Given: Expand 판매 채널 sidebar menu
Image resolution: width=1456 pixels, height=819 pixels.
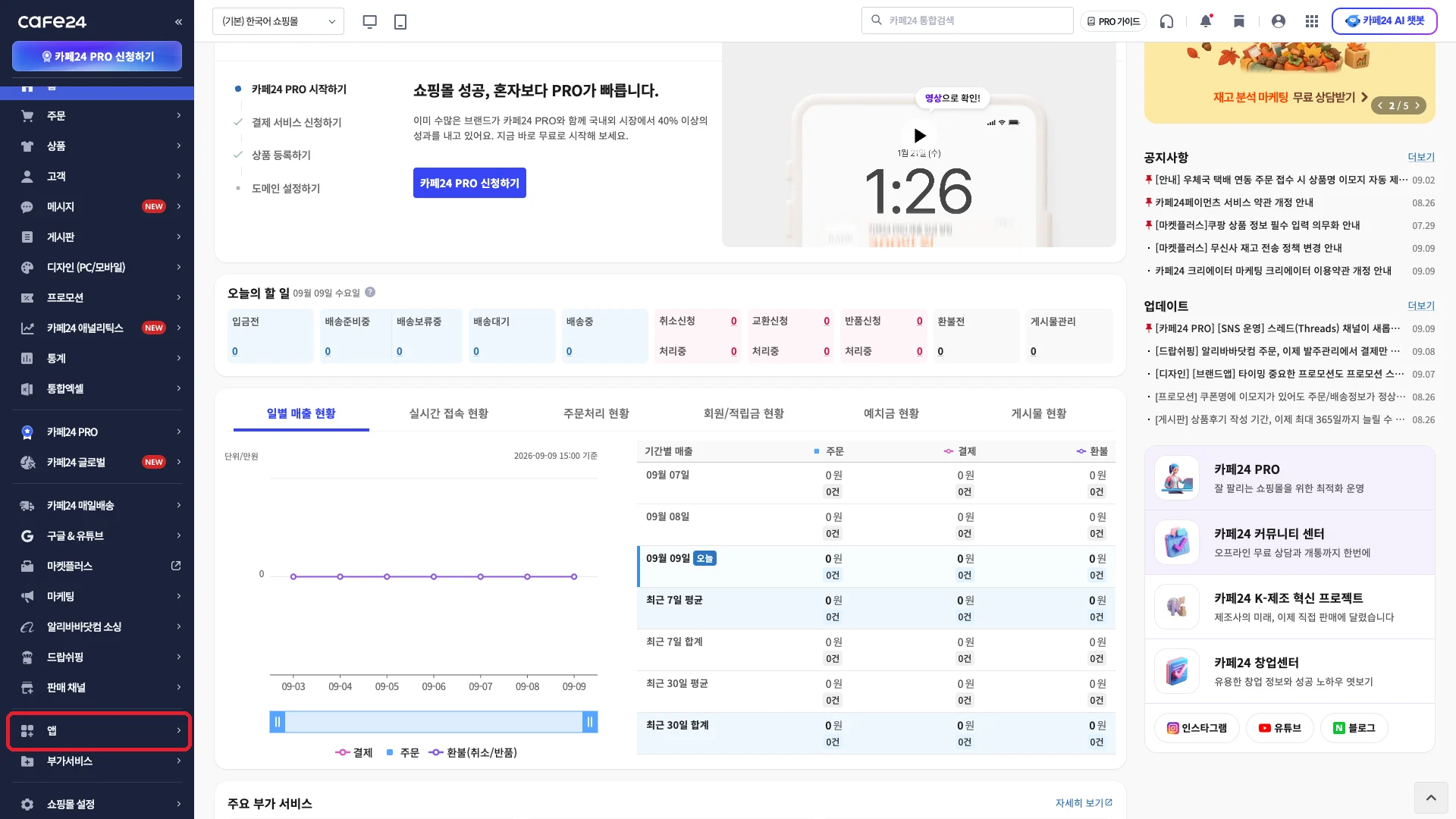Looking at the screenshot, I should pyautogui.click(x=97, y=688).
